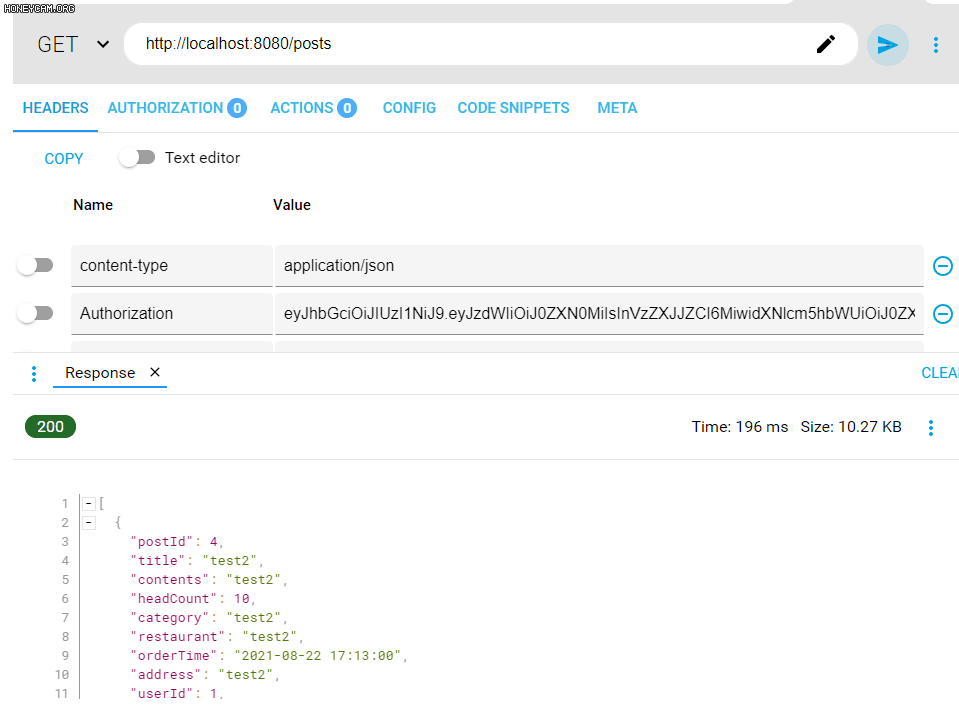The width and height of the screenshot is (959, 708).
Task: Open the GET method dropdown
Action: point(73,44)
